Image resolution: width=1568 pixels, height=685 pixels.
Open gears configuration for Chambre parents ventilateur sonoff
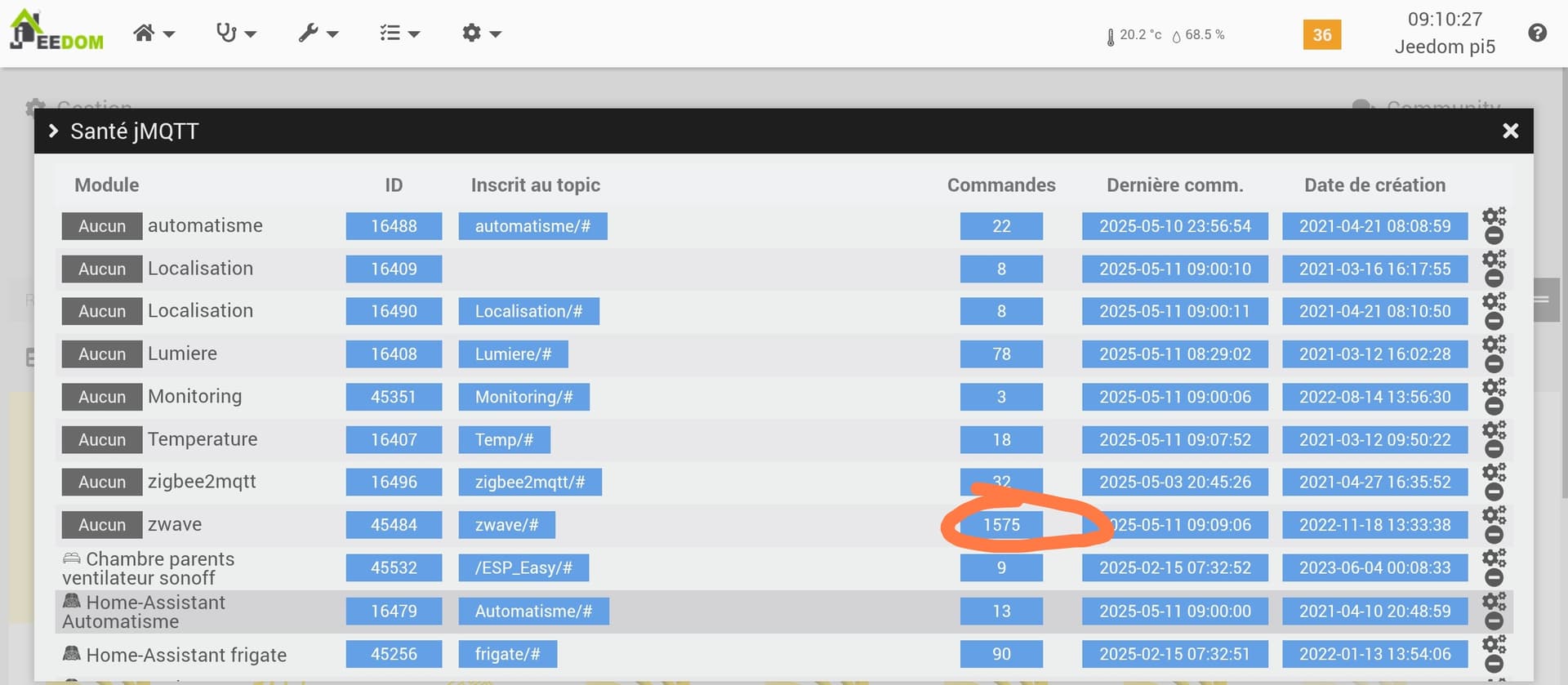[1494, 558]
